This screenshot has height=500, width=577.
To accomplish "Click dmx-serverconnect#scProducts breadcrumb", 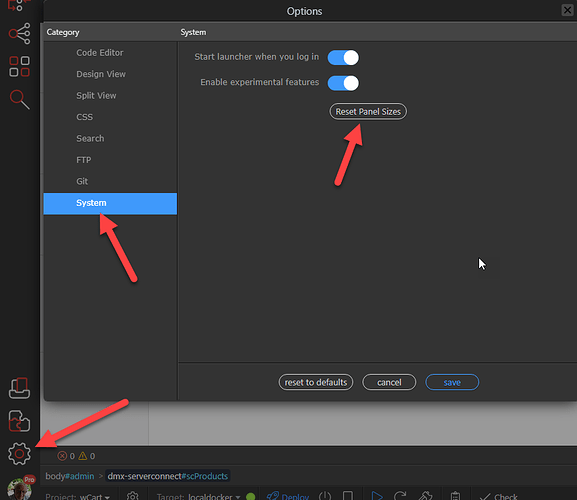I will 168,476.
